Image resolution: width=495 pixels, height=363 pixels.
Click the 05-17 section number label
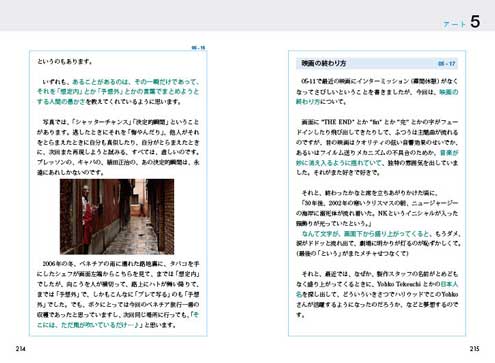[x=446, y=64]
